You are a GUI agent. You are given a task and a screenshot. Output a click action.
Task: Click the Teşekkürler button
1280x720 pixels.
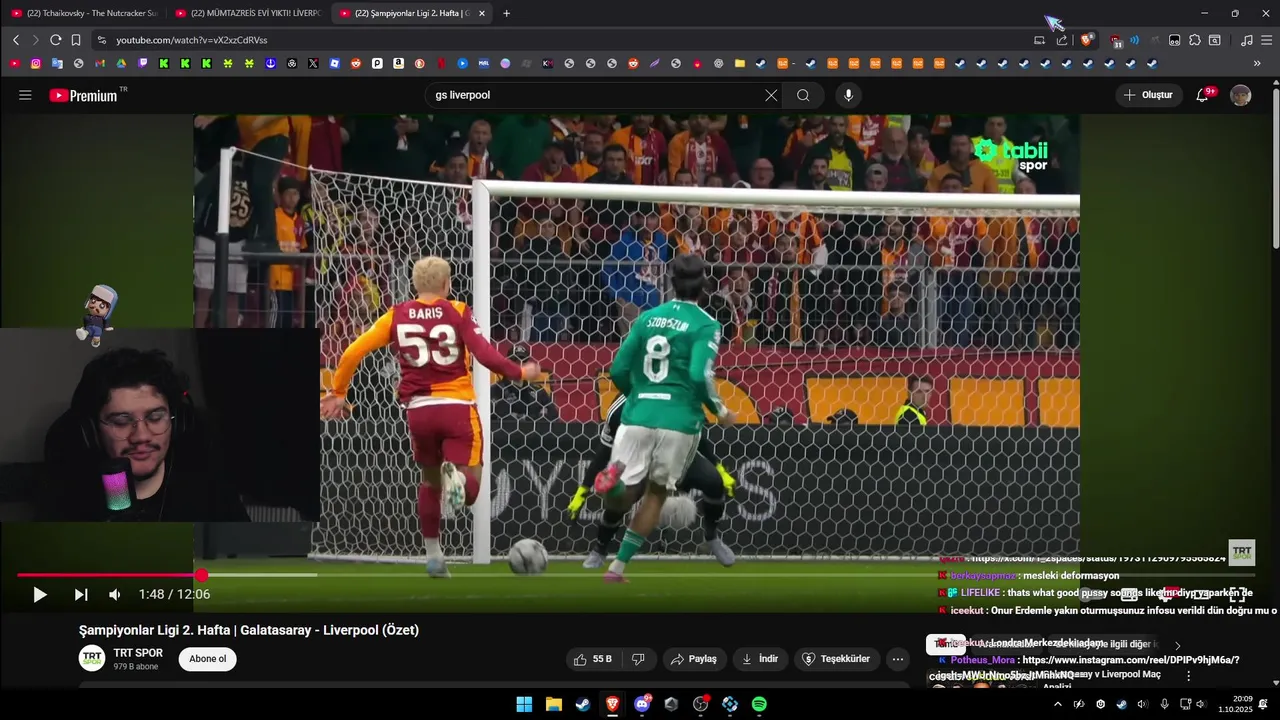tap(838, 659)
